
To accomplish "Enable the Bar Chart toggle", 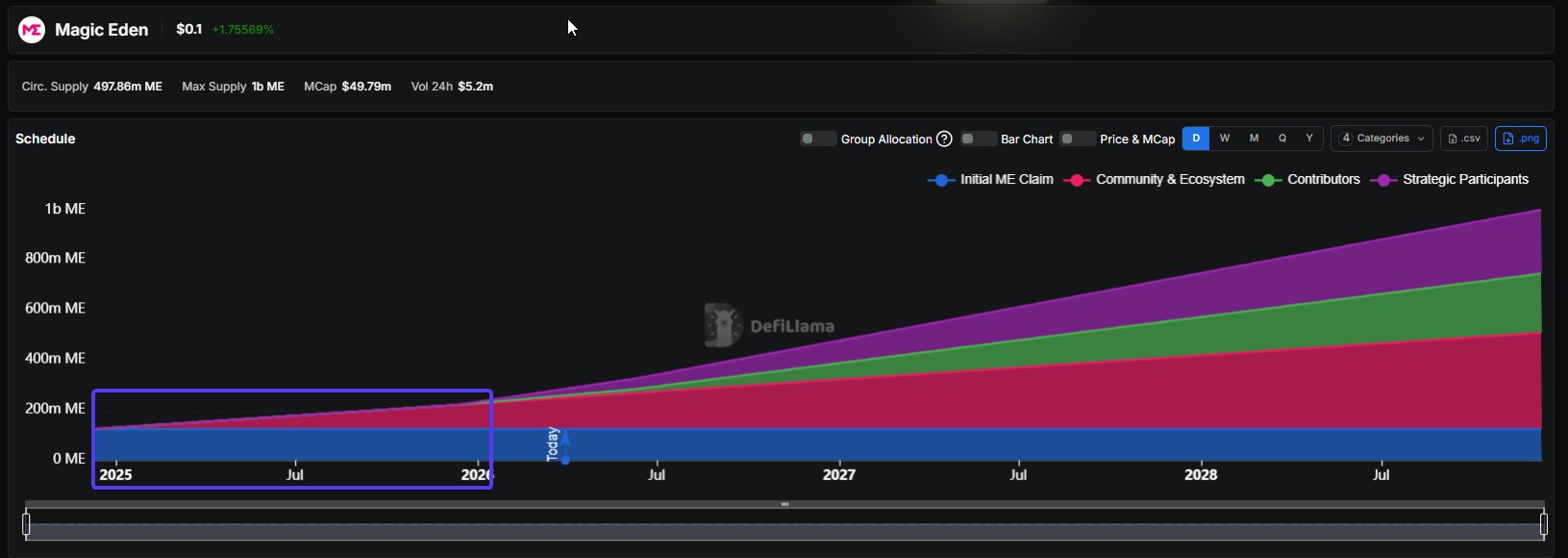I will (x=979, y=139).
